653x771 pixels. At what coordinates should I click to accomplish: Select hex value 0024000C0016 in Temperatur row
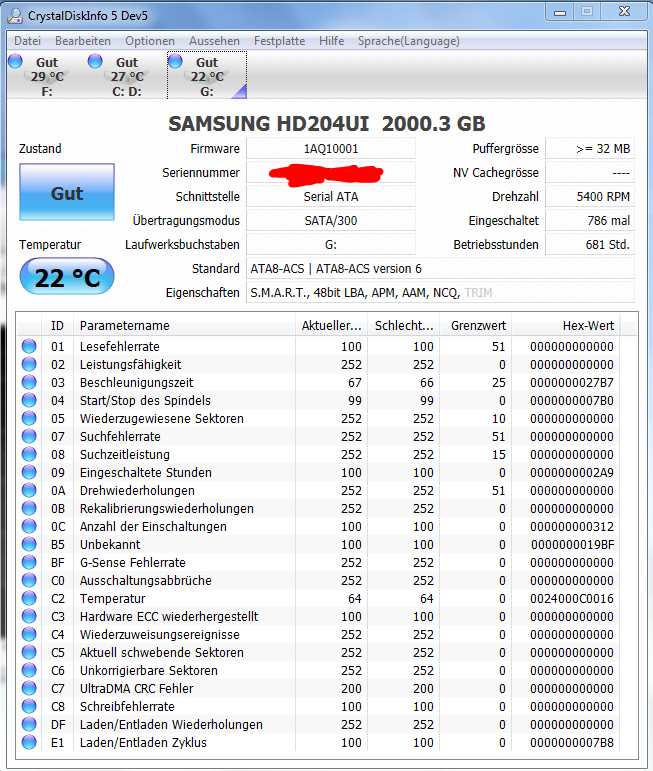572,598
